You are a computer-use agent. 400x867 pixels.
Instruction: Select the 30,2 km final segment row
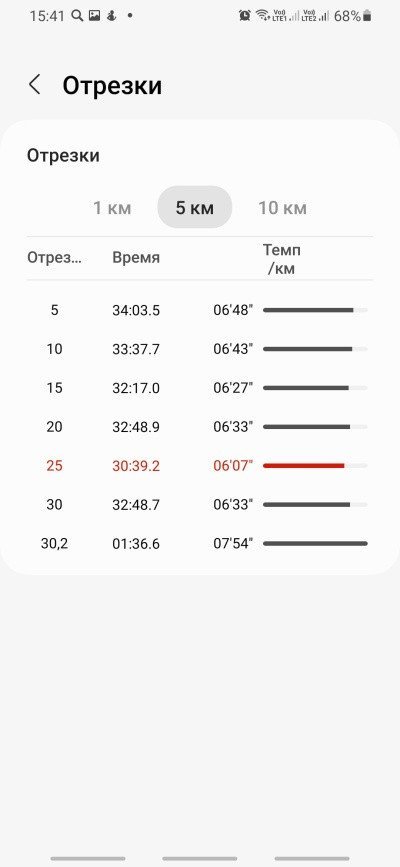click(x=200, y=544)
